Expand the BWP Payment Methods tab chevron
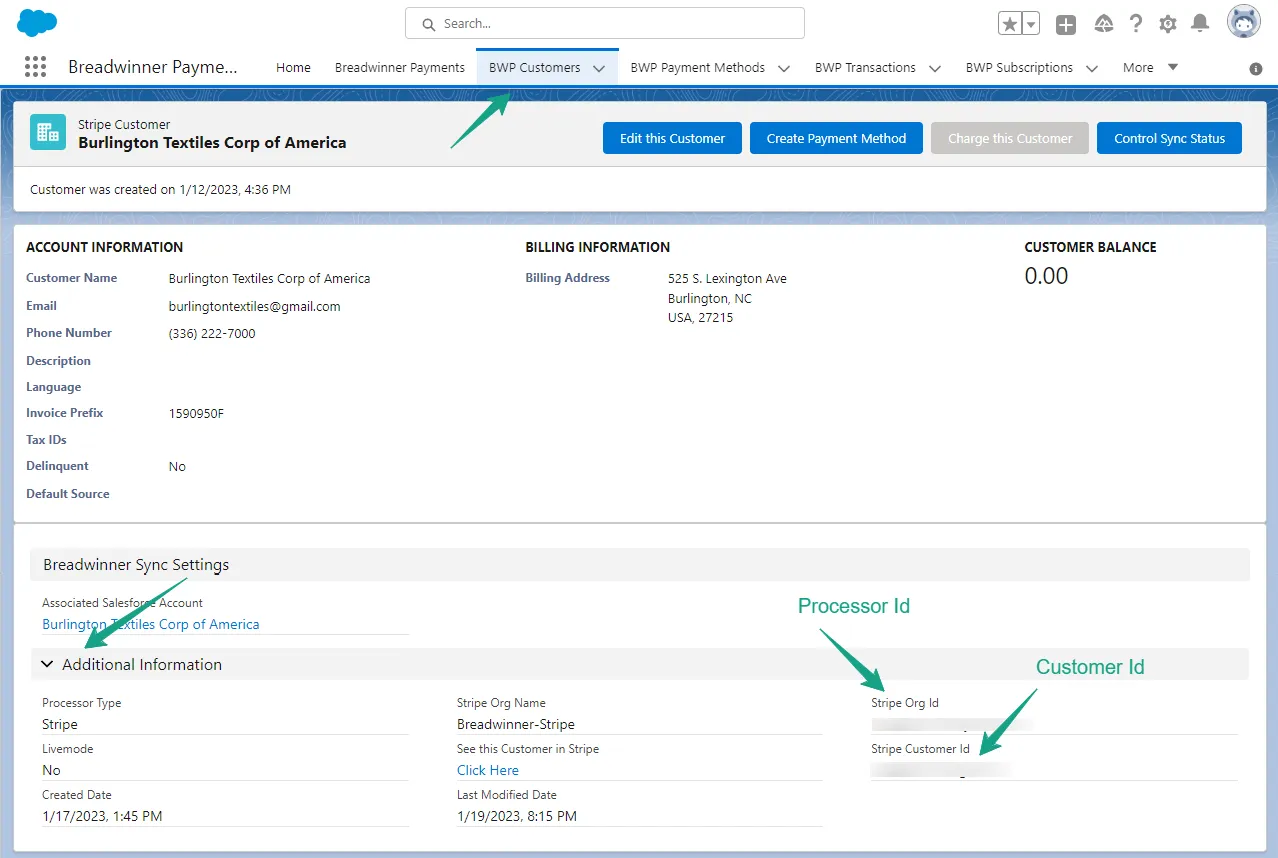1278x858 pixels. coord(784,68)
